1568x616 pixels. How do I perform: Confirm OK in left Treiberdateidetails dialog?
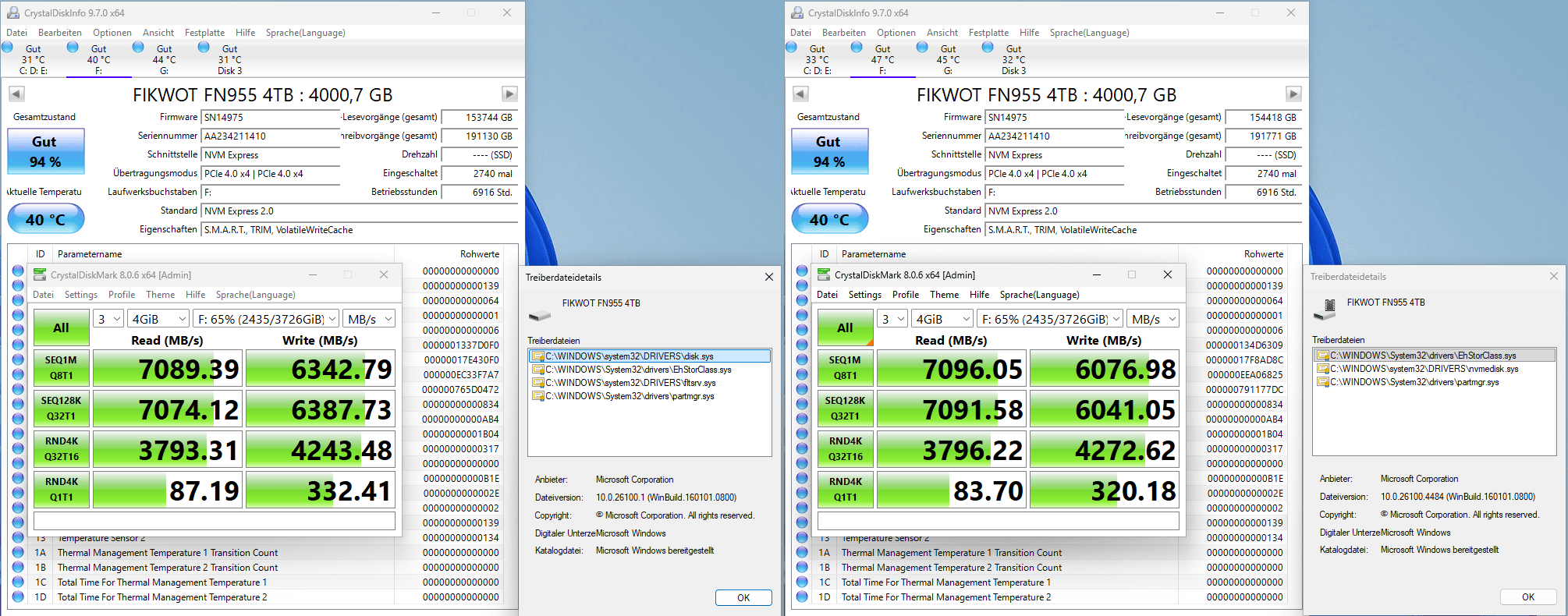coord(743,597)
